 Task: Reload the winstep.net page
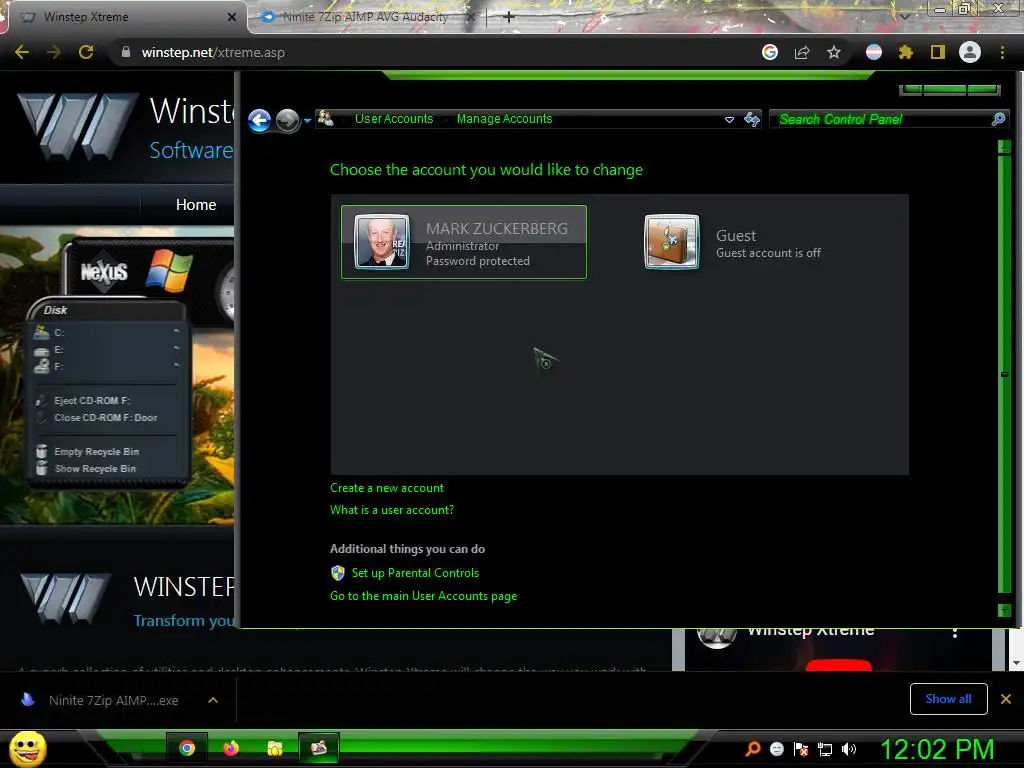click(86, 52)
